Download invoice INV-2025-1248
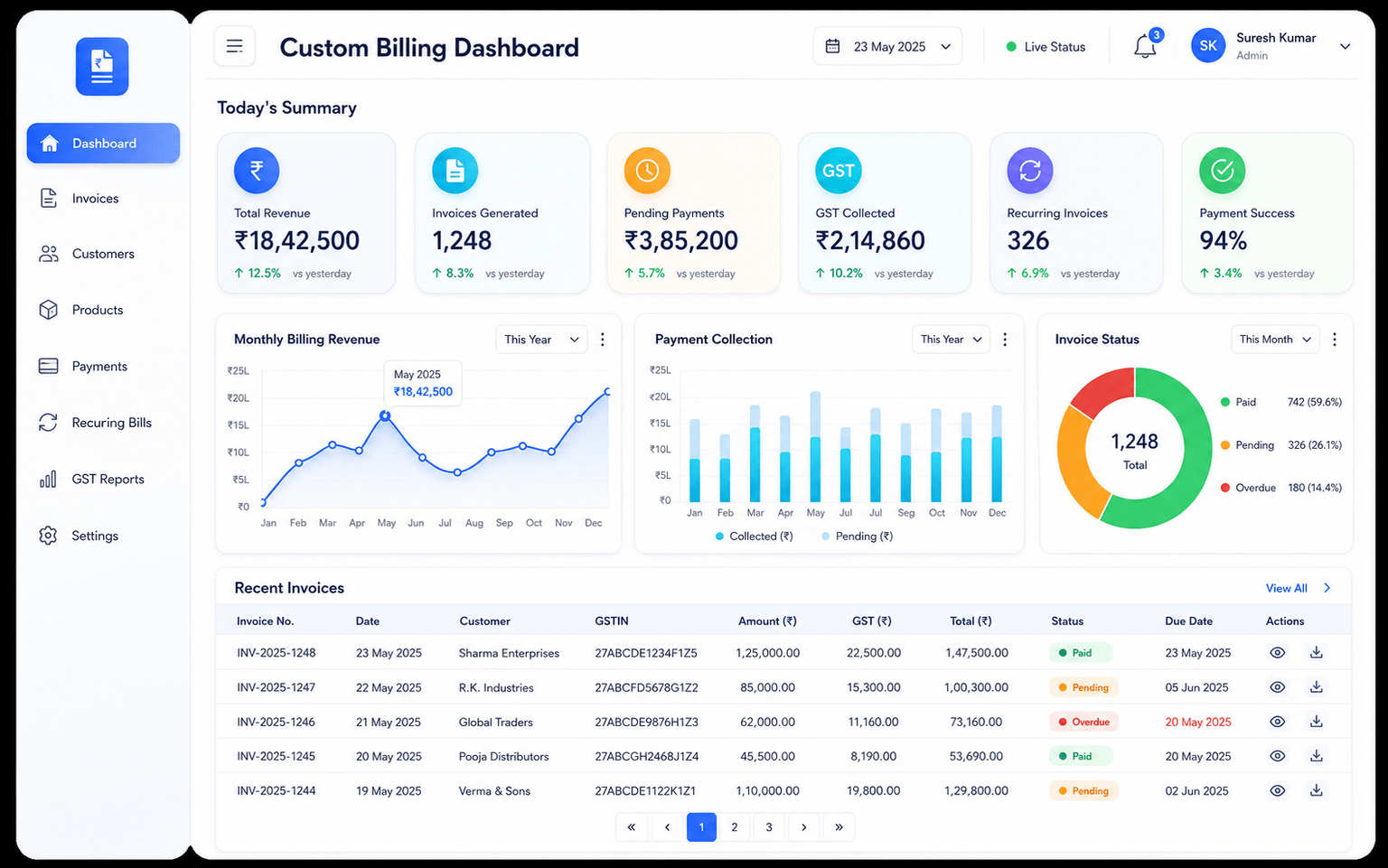The width and height of the screenshot is (1388, 868). pyautogui.click(x=1317, y=653)
